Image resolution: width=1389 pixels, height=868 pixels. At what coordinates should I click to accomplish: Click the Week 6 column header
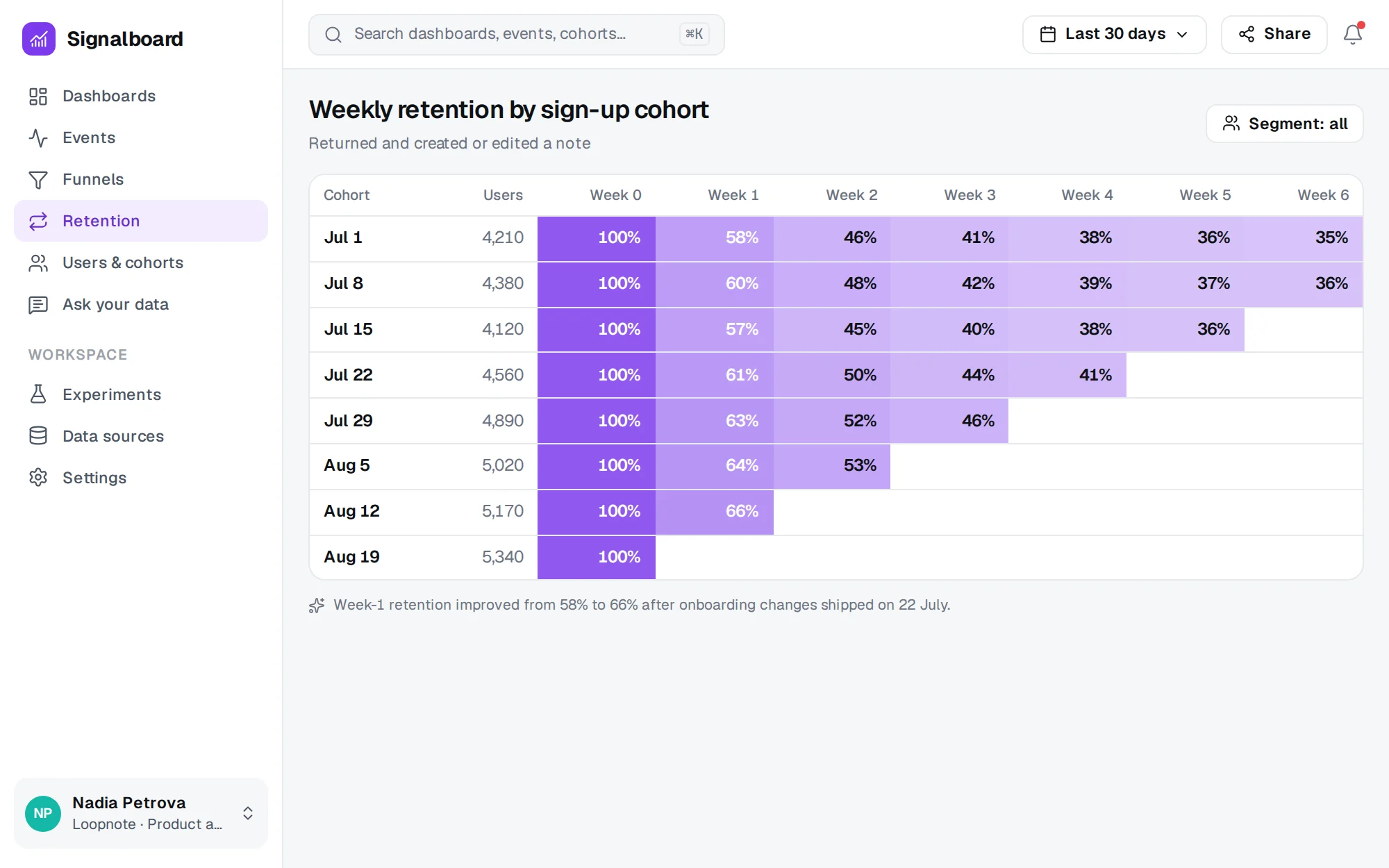pos(1323,195)
